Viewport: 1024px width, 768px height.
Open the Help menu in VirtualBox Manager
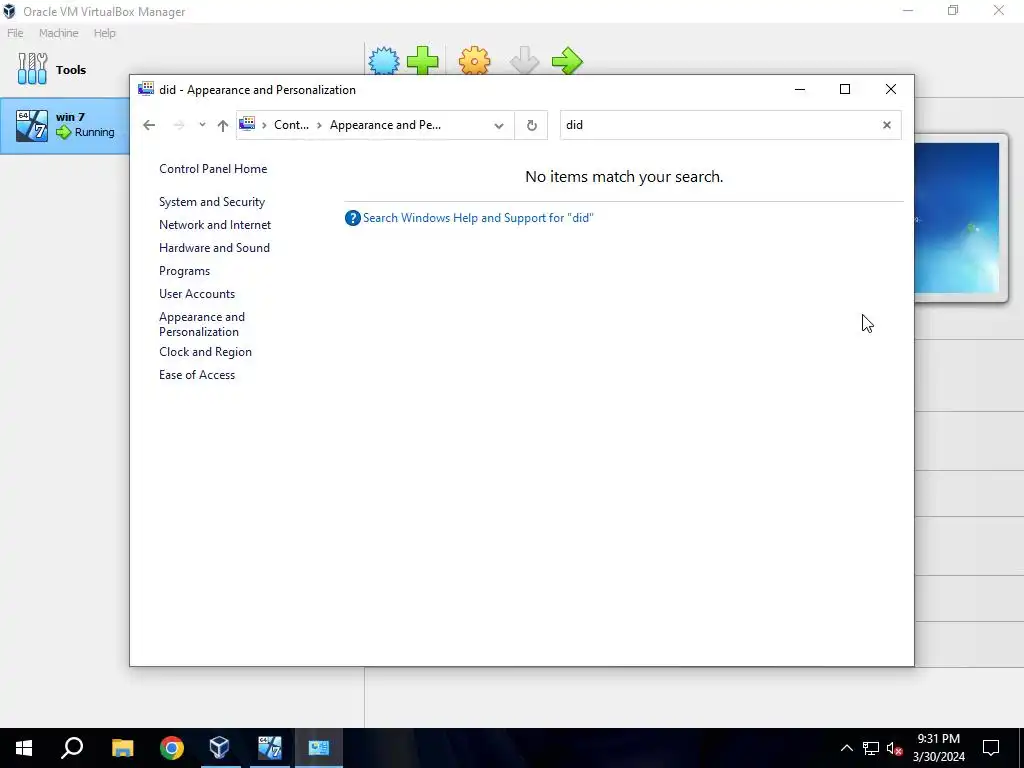pos(104,33)
